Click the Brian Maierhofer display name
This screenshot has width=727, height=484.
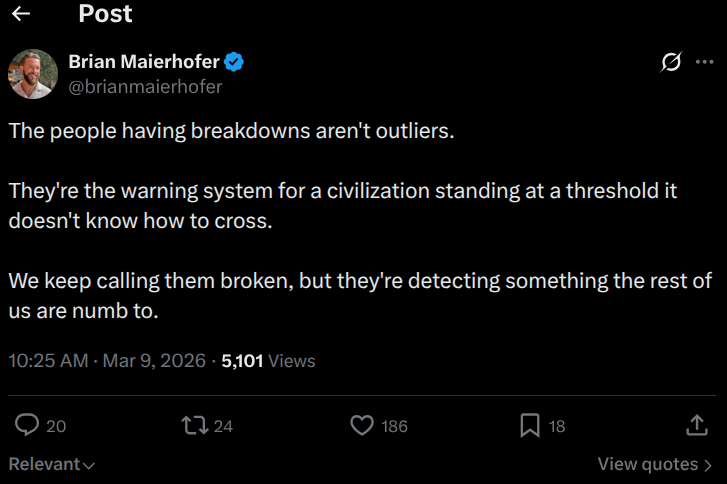point(144,62)
